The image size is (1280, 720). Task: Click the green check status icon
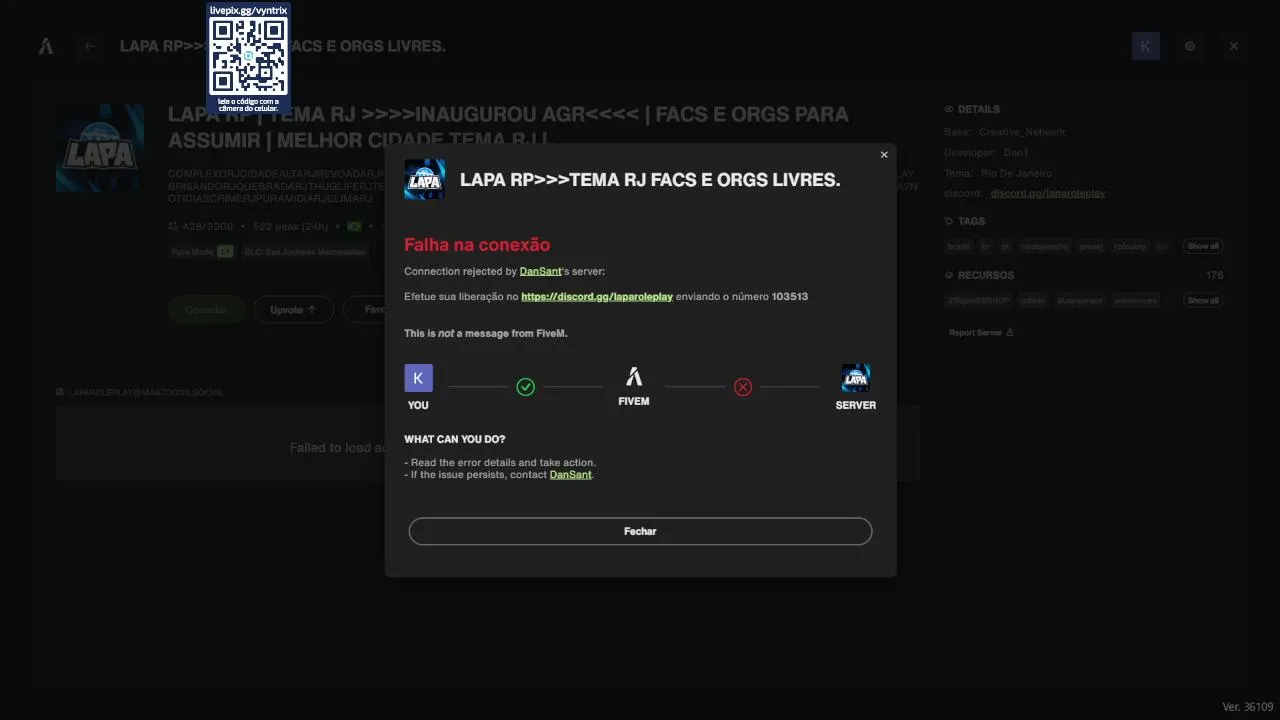coord(526,387)
